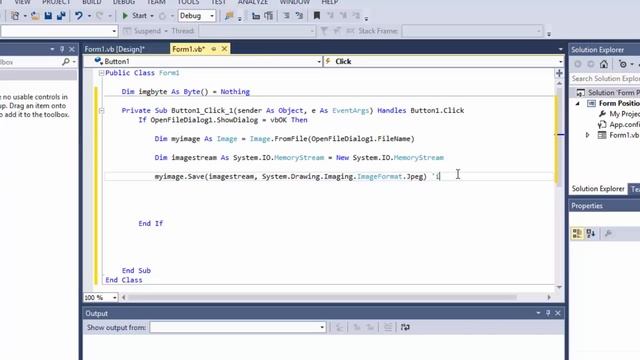Click the Property Pages wrench icon
The width and height of the screenshot is (640, 360).
coord(608,233)
